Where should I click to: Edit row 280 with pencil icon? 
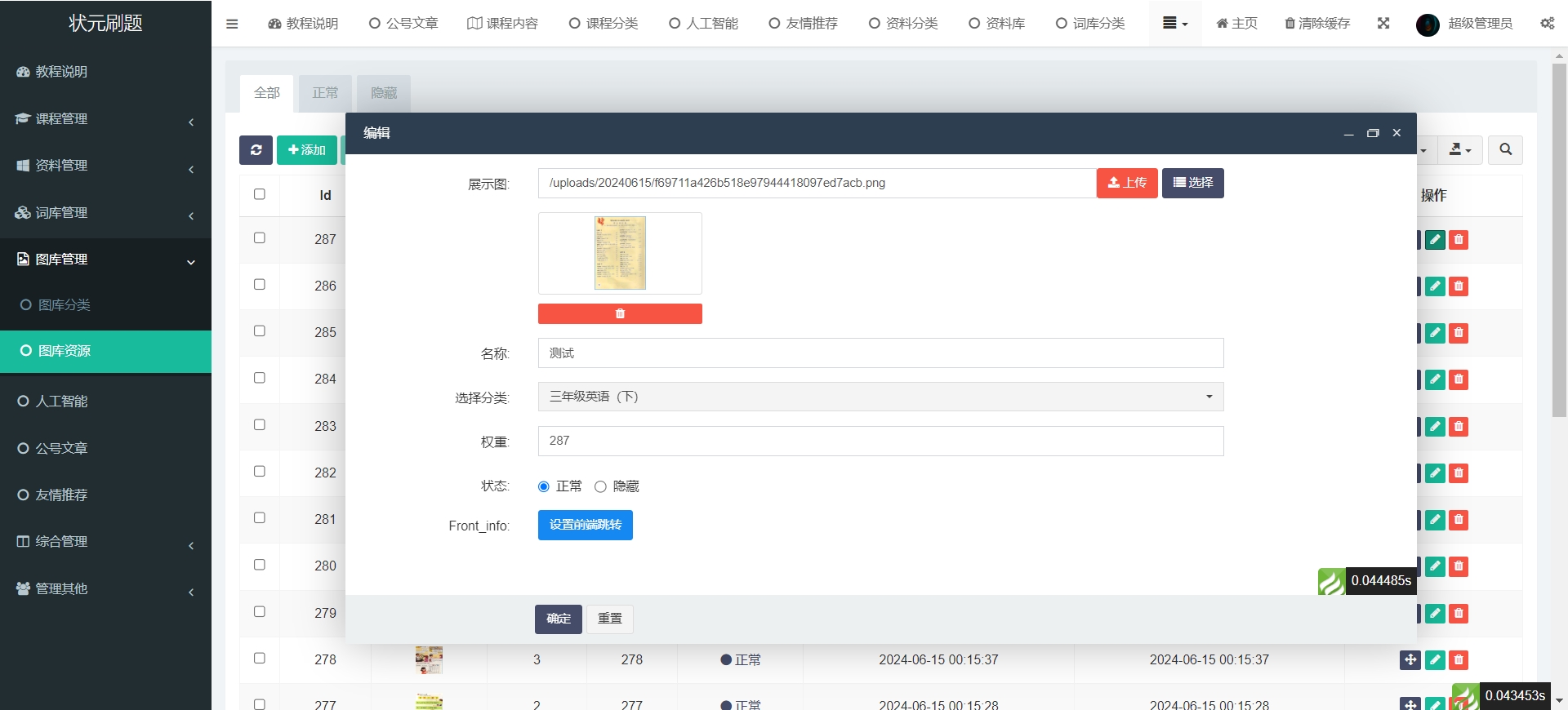point(1435,566)
